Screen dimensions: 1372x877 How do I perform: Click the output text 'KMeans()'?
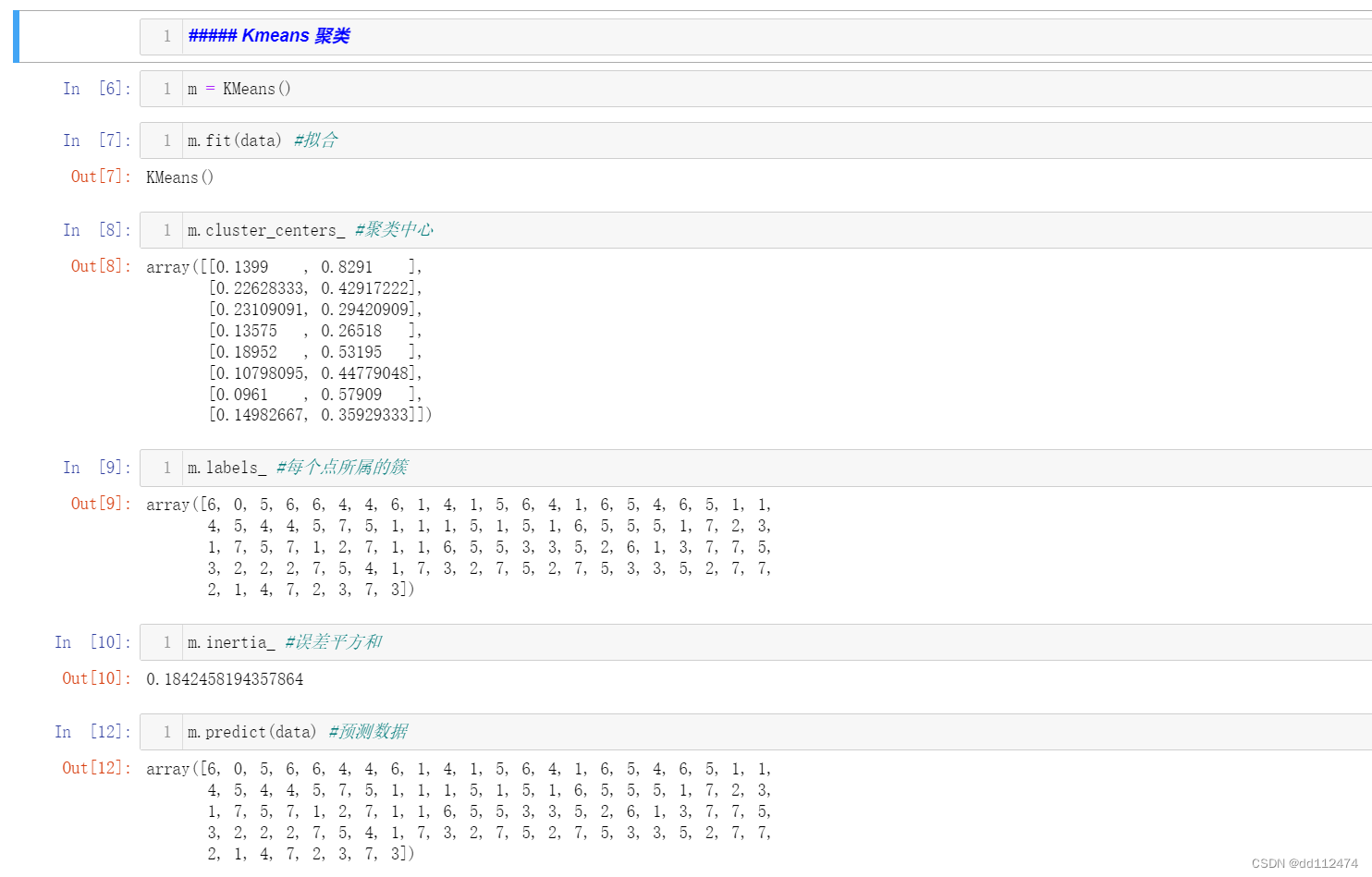point(179,177)
